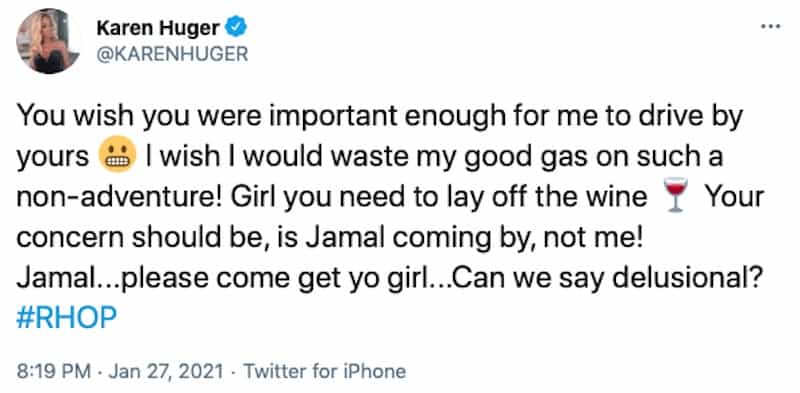800x393 pixels.
Task: Click the word "delusional?" in the tweet
Action: point(687,278)
